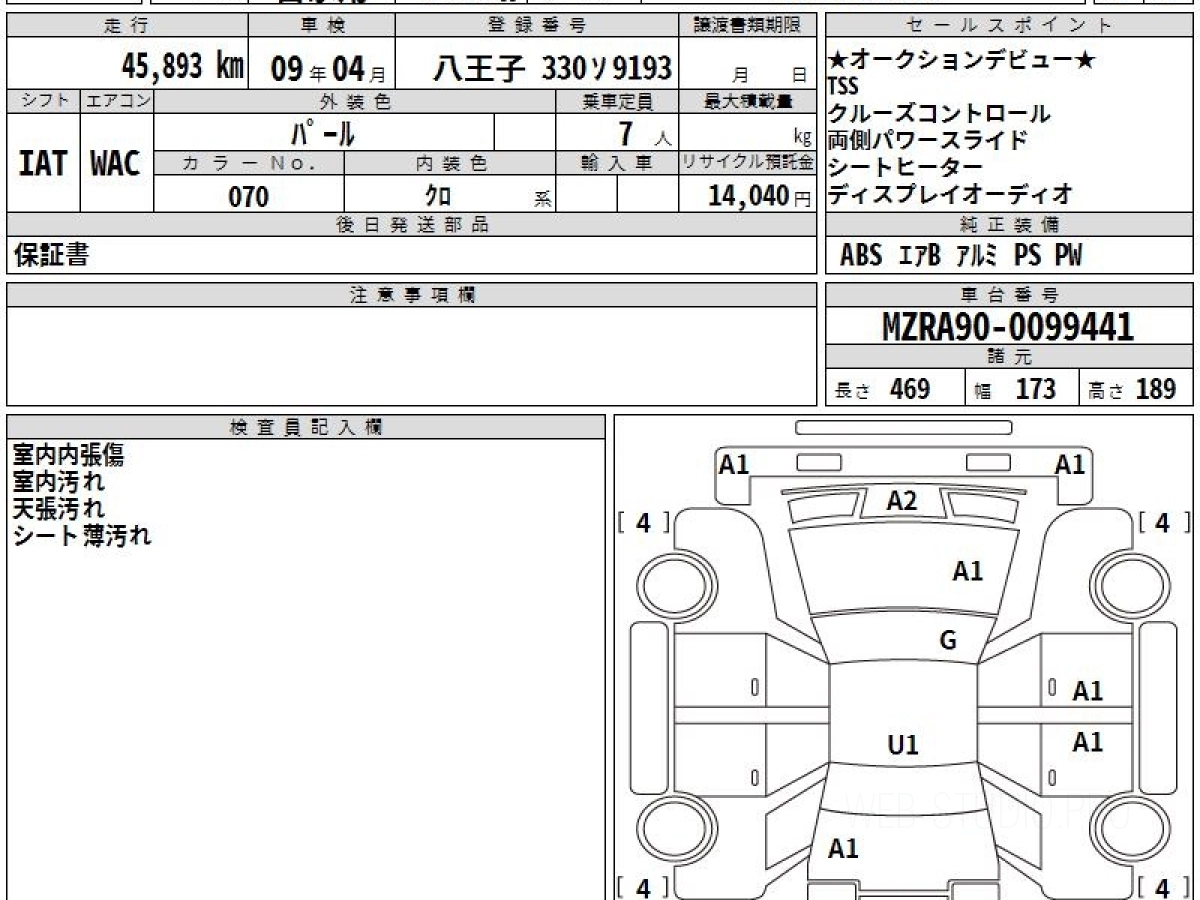Screen dimensions: 1200x900
Task: Select the WAC air conditioner value
Action: pos(116,163)
